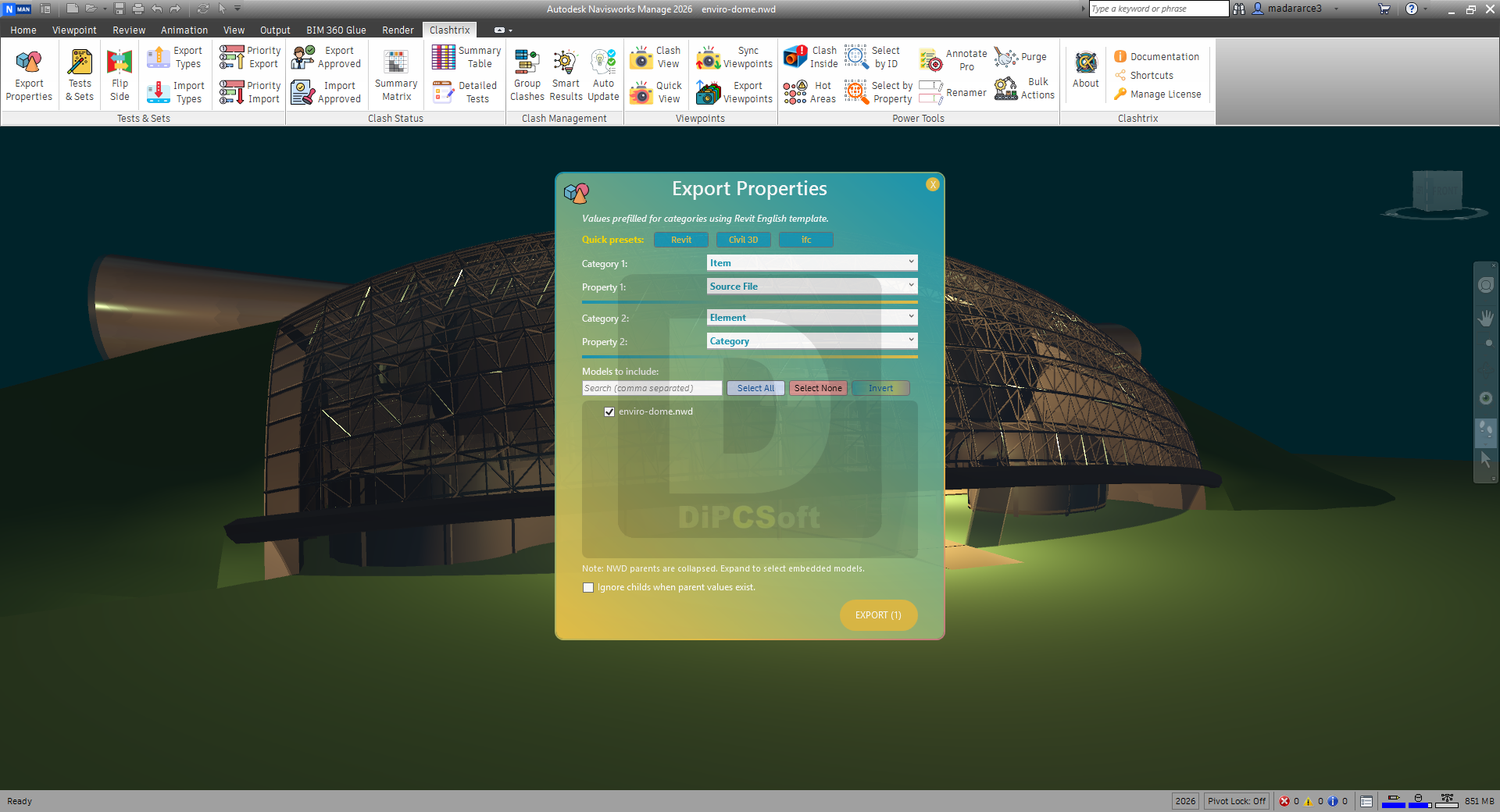Click Export Viewpoints
Image resolution: width=1500 pixels, height=812 pixels.
click(x=734, y=93)
